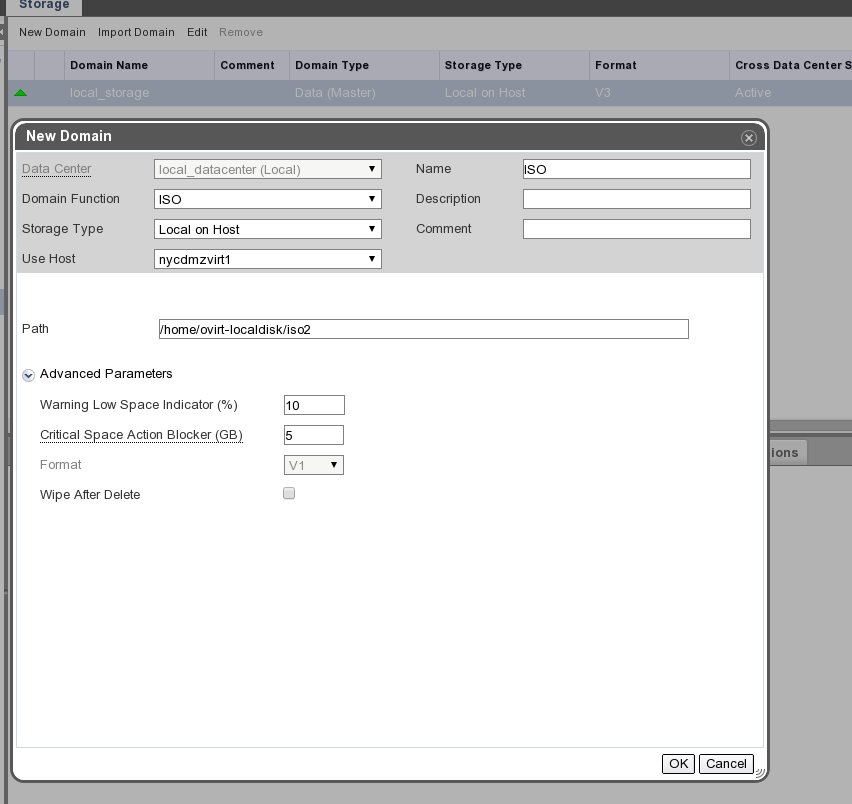Screen dimensions: 852x804
Task: Focus the Description text field
Action: click(x=636, y=199)
